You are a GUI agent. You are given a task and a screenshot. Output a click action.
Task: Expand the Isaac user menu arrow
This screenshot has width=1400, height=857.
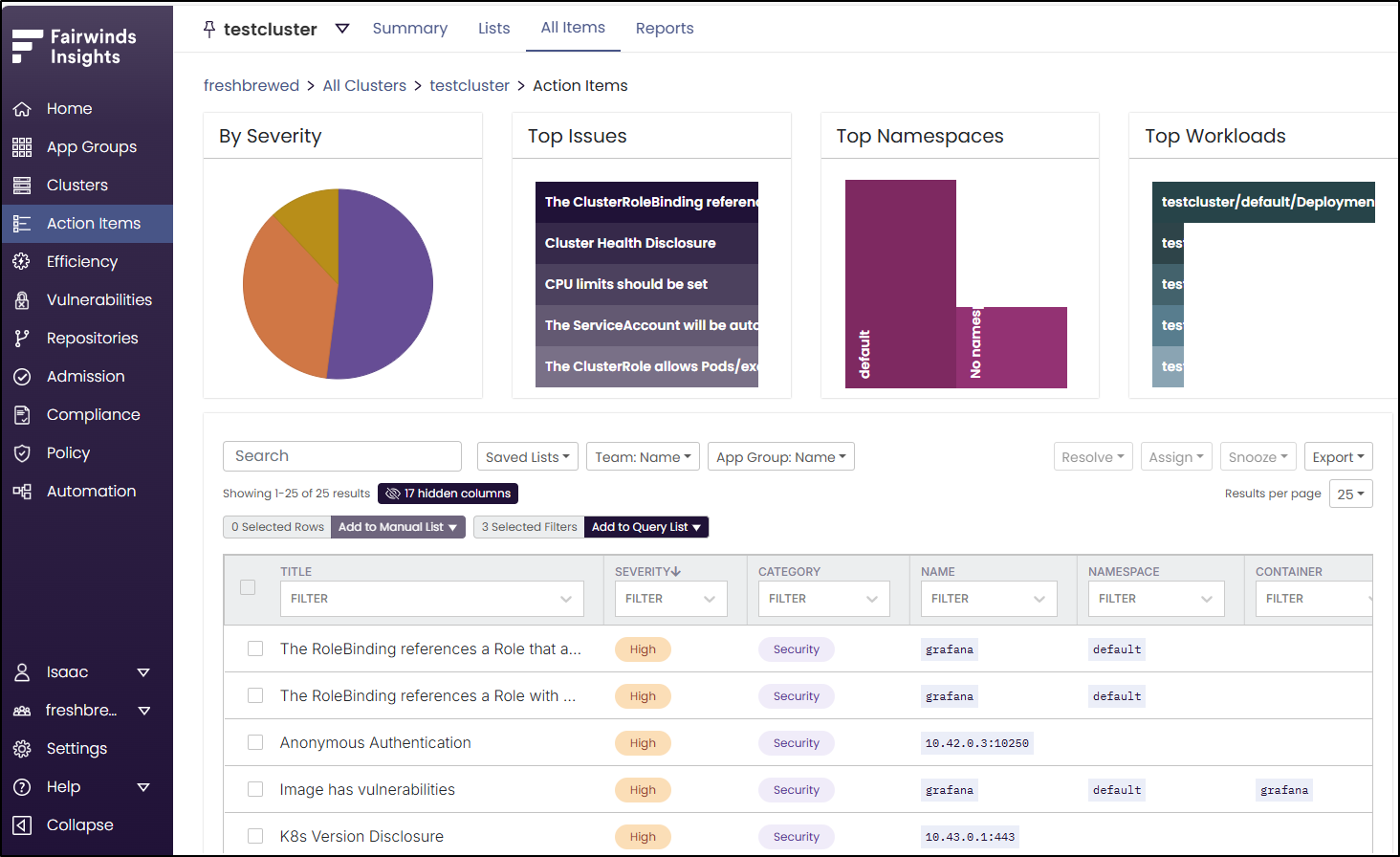143,672
